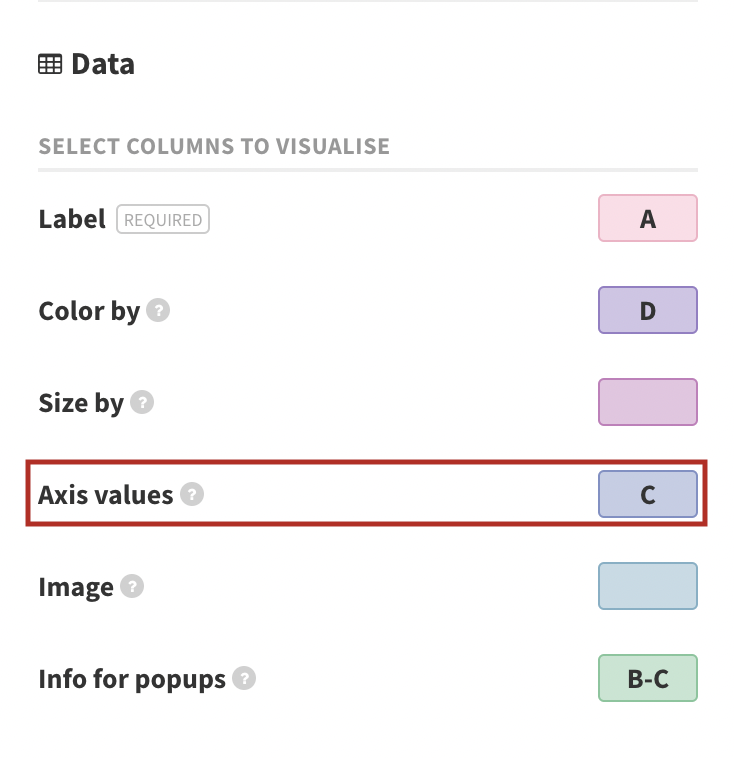Viewport: 734px width, 758px height.
Task: Click the Axis values help question mark
Action: tap(192, 494)
